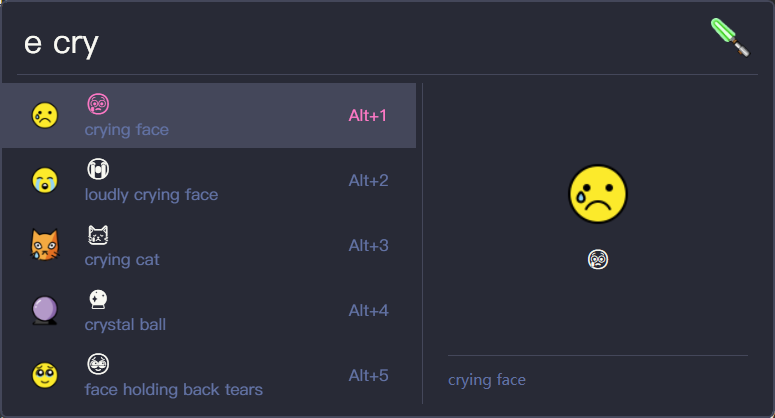775x418 pixels.
Task: Click the green lightsaber launcher icon
Action: 730,37
